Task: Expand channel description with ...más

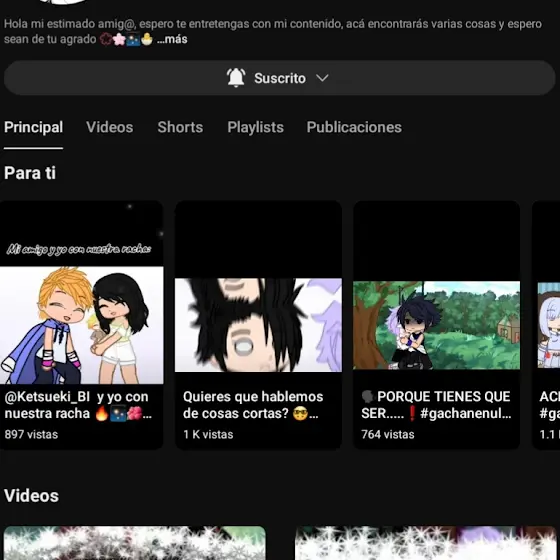Action: (172, 39)
